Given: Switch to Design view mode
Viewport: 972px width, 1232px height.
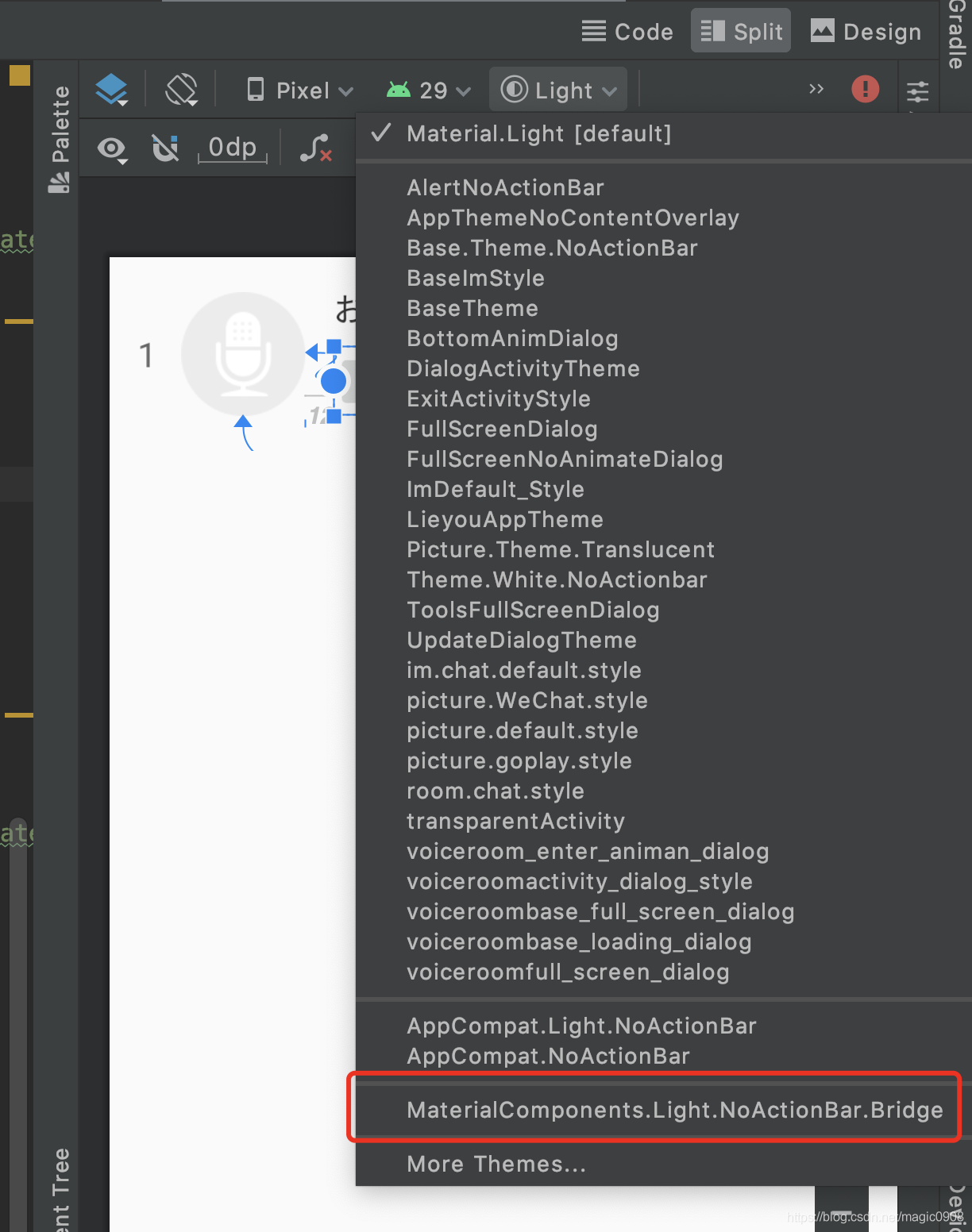Looking at the screenshot, I should pyautogui.click(x=866, y=32).
